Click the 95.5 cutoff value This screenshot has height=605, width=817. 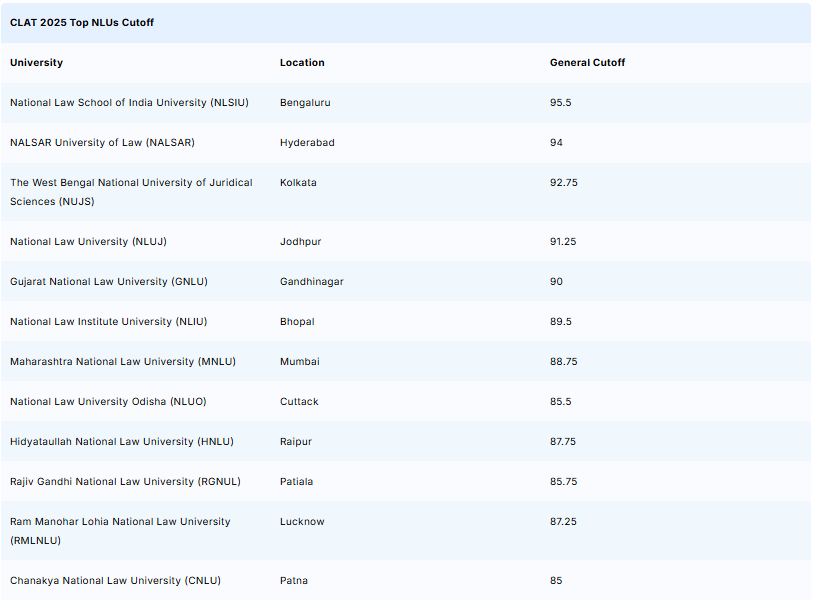pos(561,103)
